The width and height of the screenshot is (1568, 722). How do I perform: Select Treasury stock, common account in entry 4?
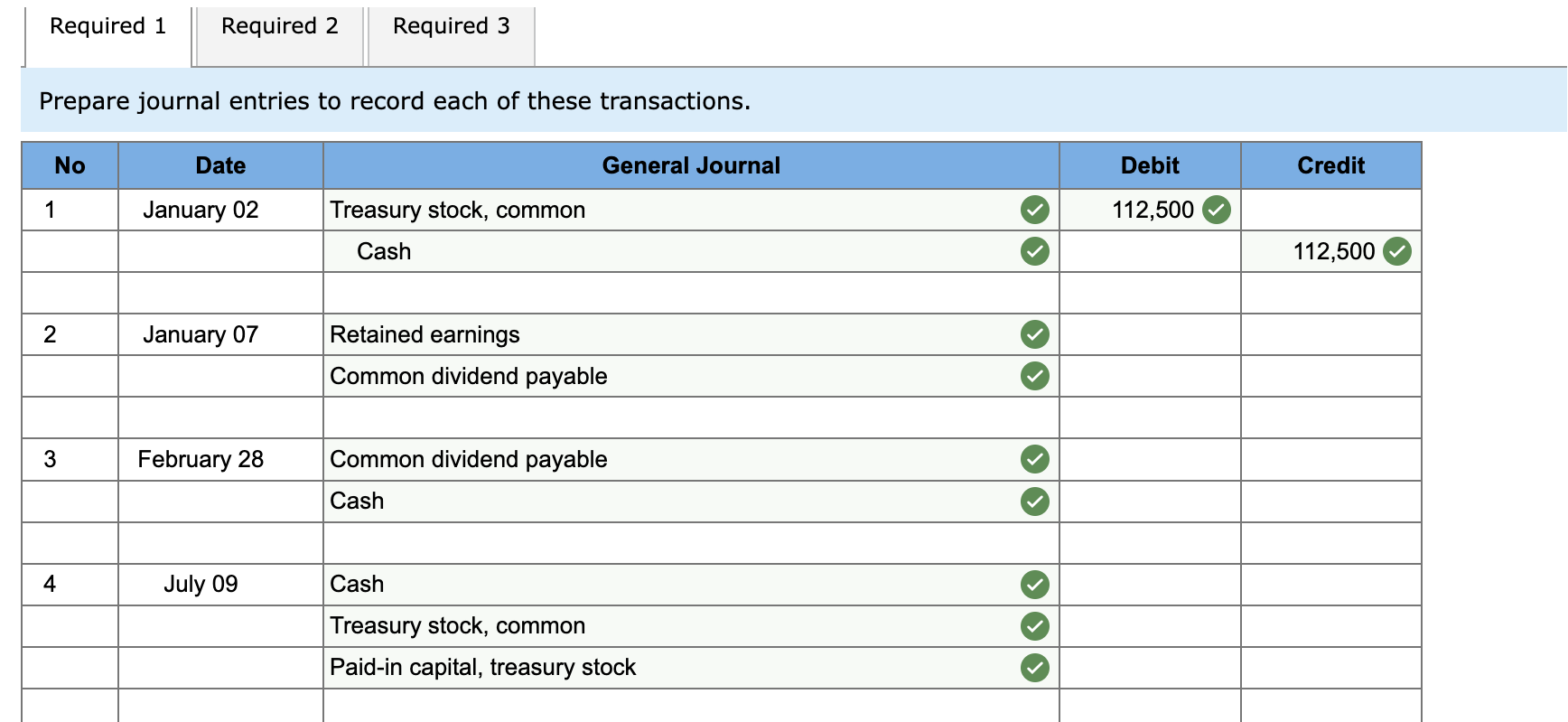[x=691, y=625]
